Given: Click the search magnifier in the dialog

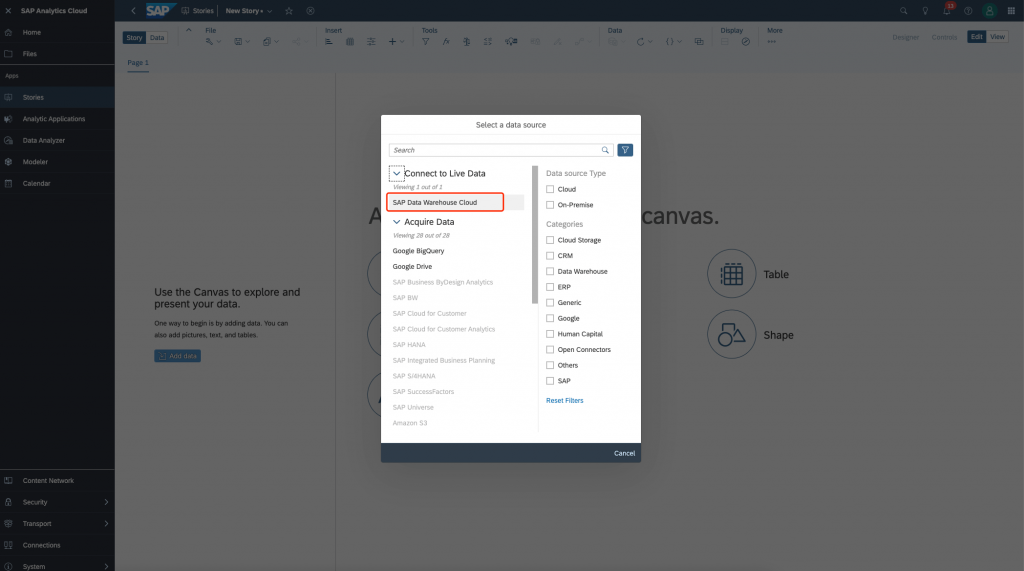Looking at the screenshot, I should coord(605,150).
